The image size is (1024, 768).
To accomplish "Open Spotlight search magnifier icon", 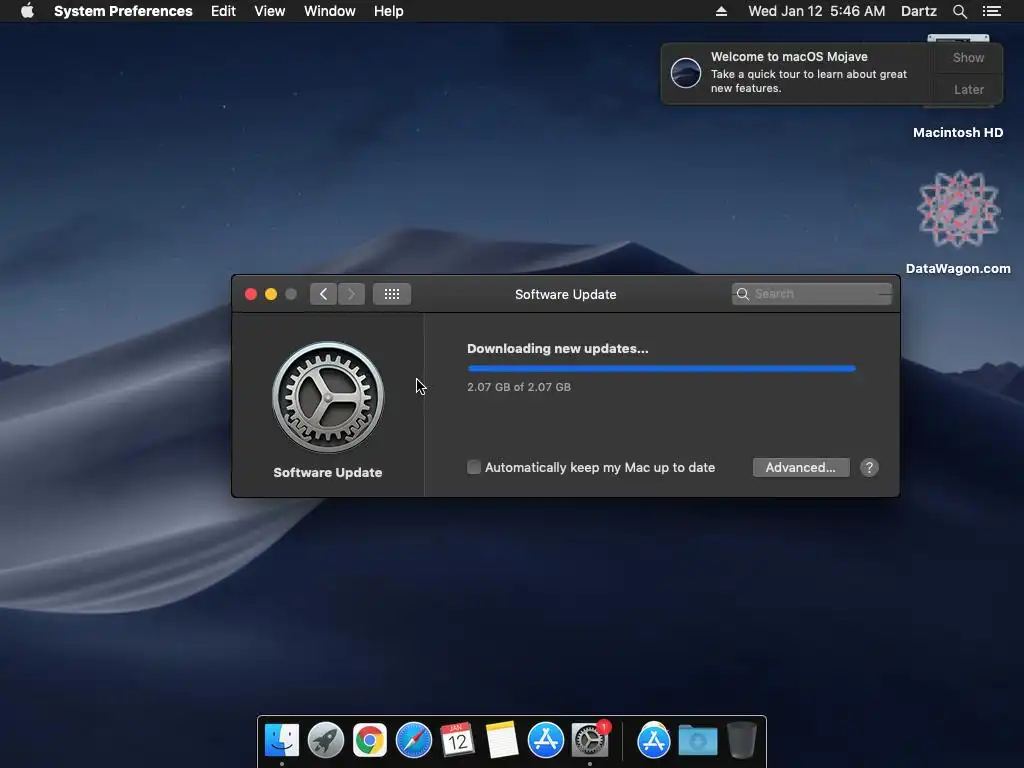I will [x=959, y=11].
